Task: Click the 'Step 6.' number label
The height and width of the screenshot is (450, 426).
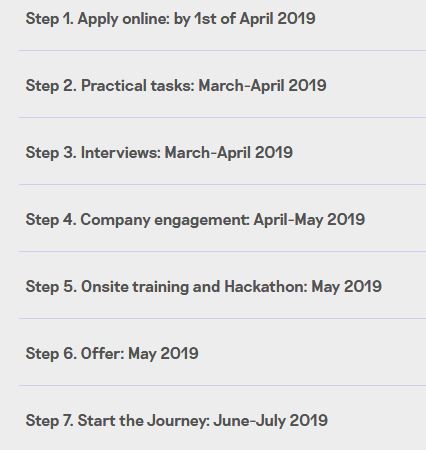Action: click(51, 353)
